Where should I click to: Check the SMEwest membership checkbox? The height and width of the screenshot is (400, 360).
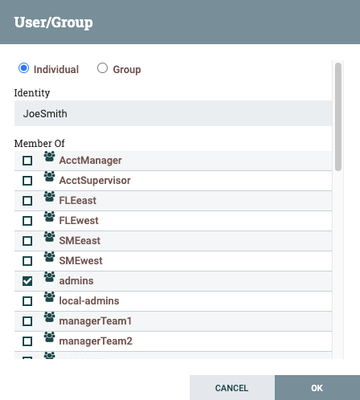pyautogui.click(x=27, y=261)
